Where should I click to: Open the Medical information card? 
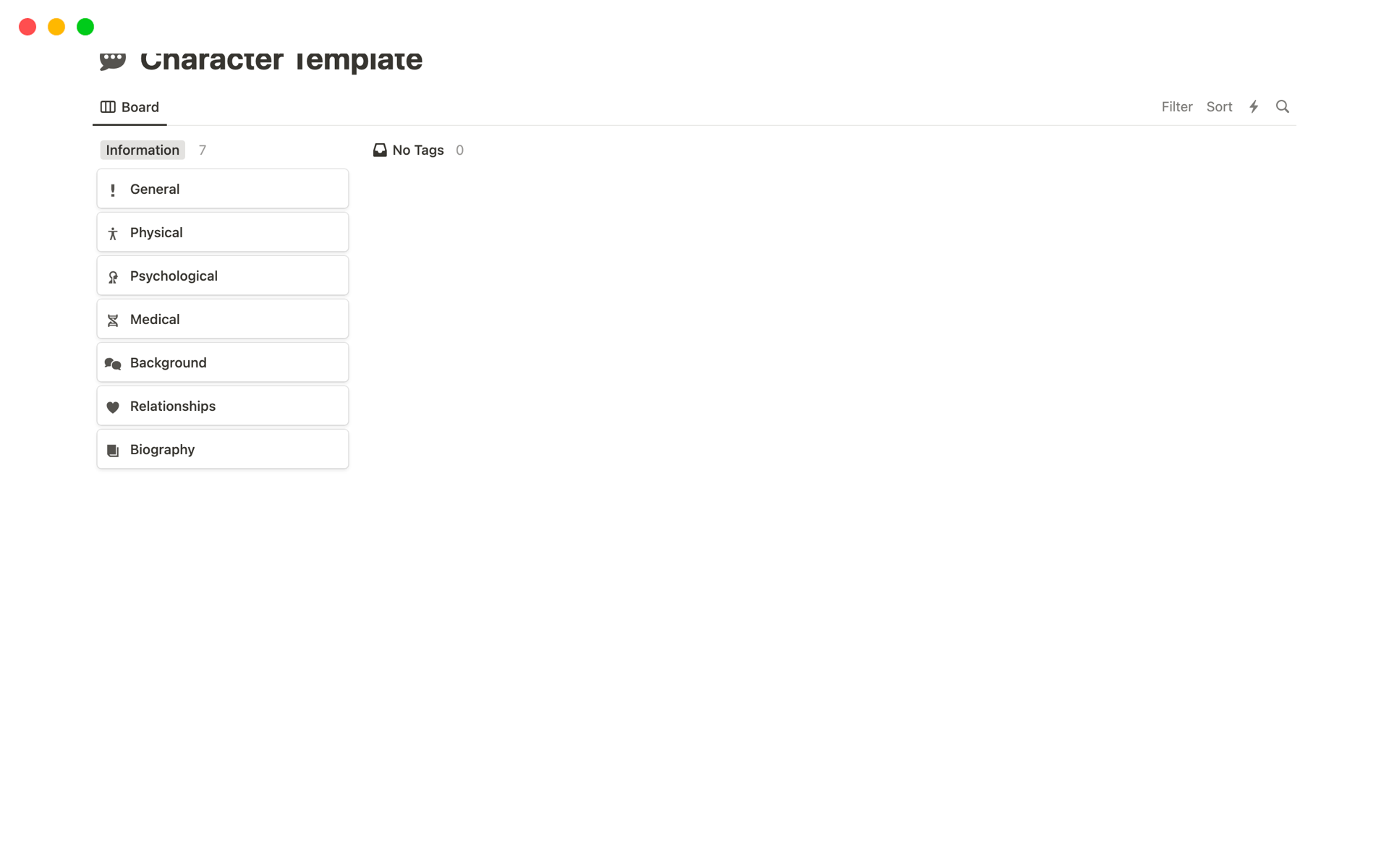(x=222, y=319)
